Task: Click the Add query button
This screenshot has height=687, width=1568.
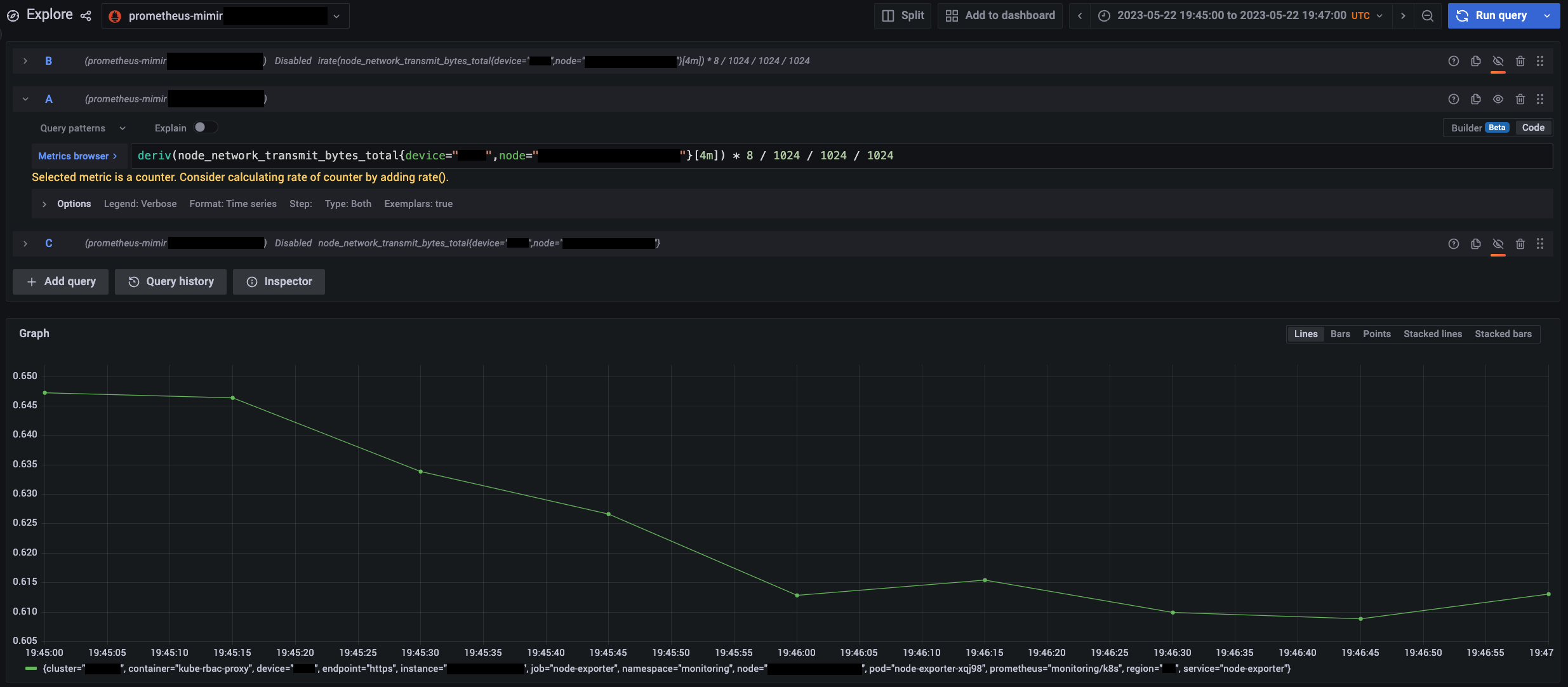Action: point(61,282)
